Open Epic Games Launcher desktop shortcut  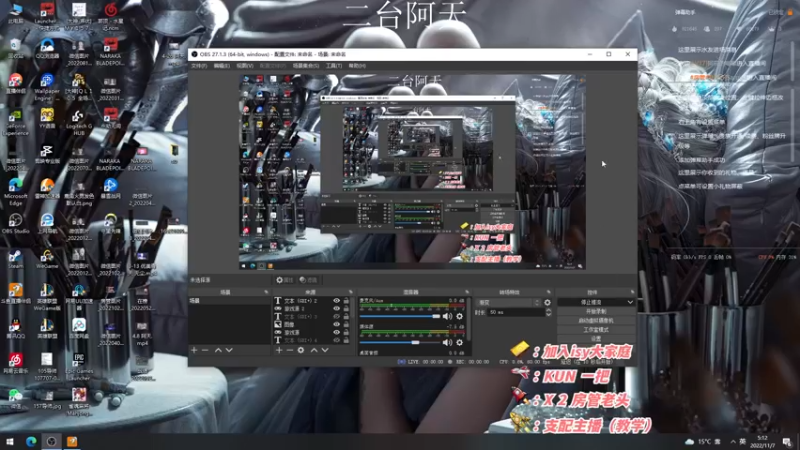[x=78, y=366]
